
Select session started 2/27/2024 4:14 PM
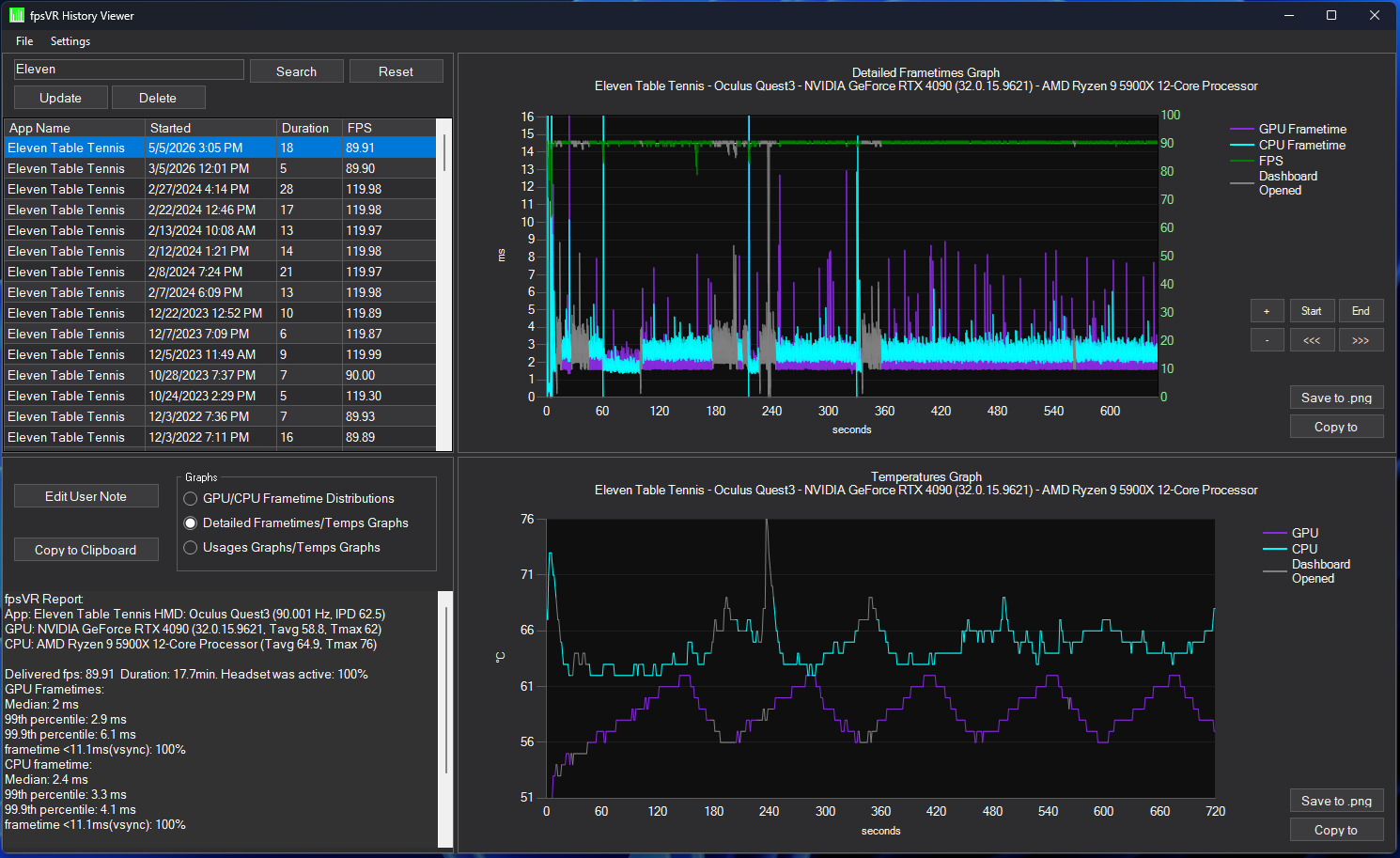(220, 189)
